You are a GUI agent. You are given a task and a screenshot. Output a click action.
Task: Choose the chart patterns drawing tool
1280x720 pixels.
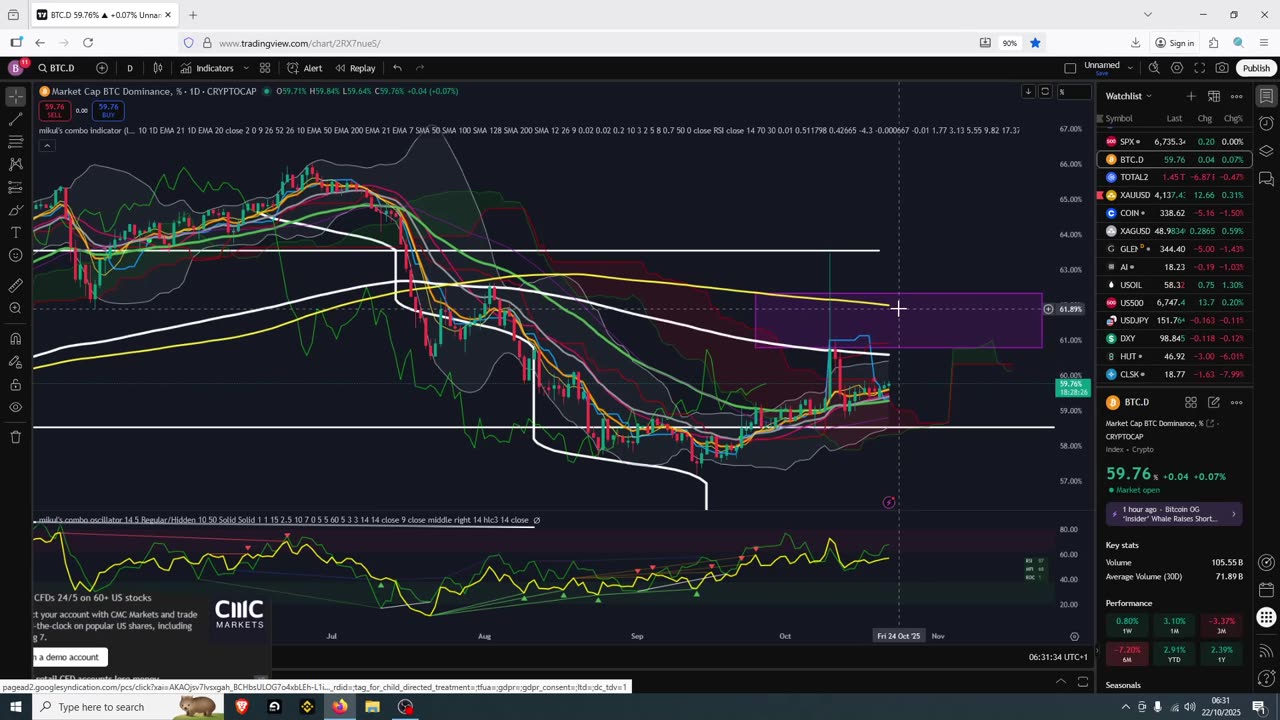(x=16, y=164)
